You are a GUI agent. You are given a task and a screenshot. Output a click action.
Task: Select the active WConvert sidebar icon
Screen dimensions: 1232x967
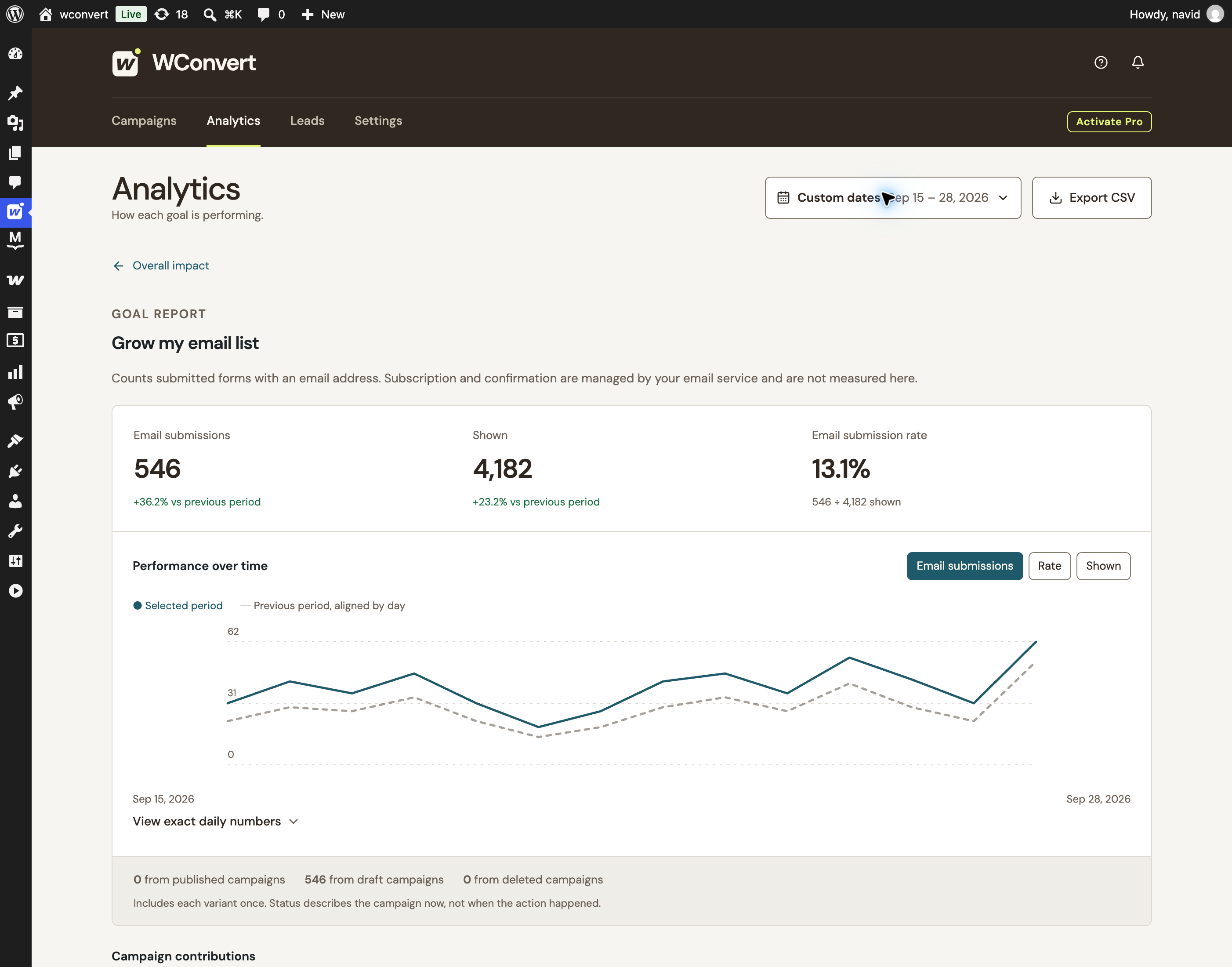[x=15, y=212]
